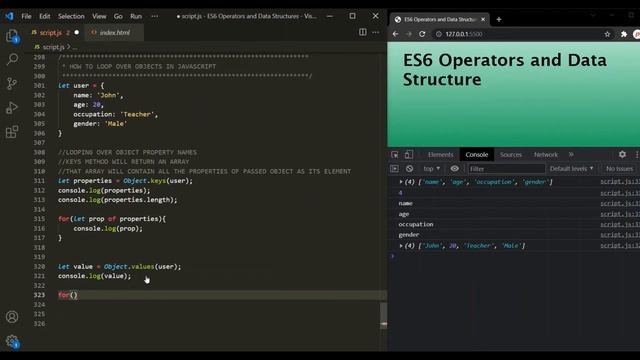Open the Source Control view

(x=12, y=84)
